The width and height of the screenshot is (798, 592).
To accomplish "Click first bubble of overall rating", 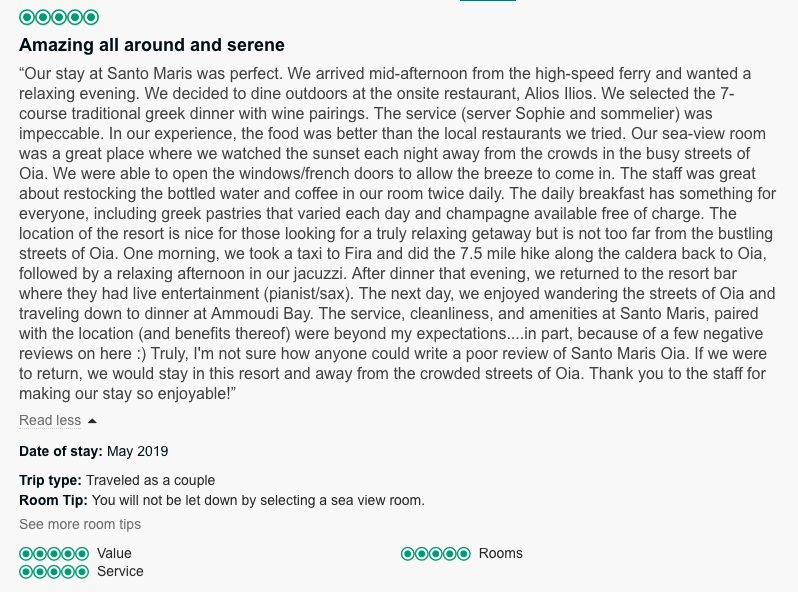I will (x=27, y=17).
